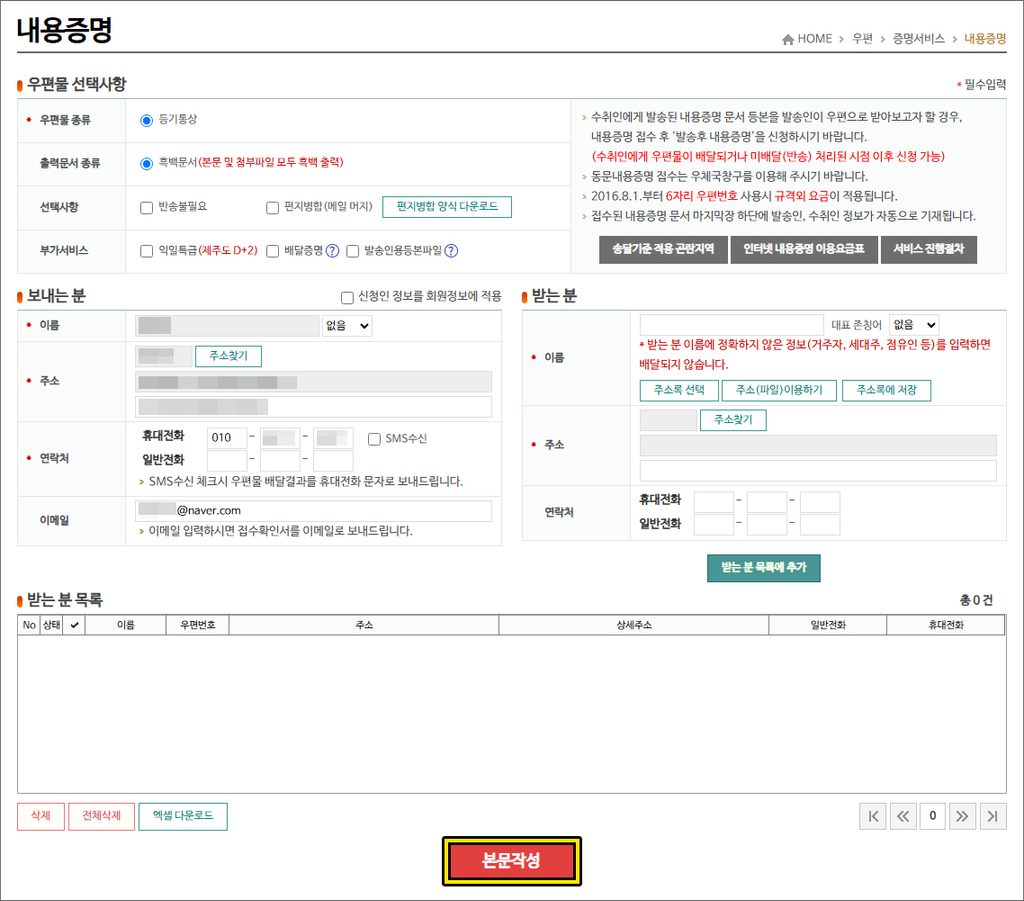Screen dimensions: 1024x901
Task: Select 흑백문서 radio button
Action: pyautogui.click(x=146, y=163)
